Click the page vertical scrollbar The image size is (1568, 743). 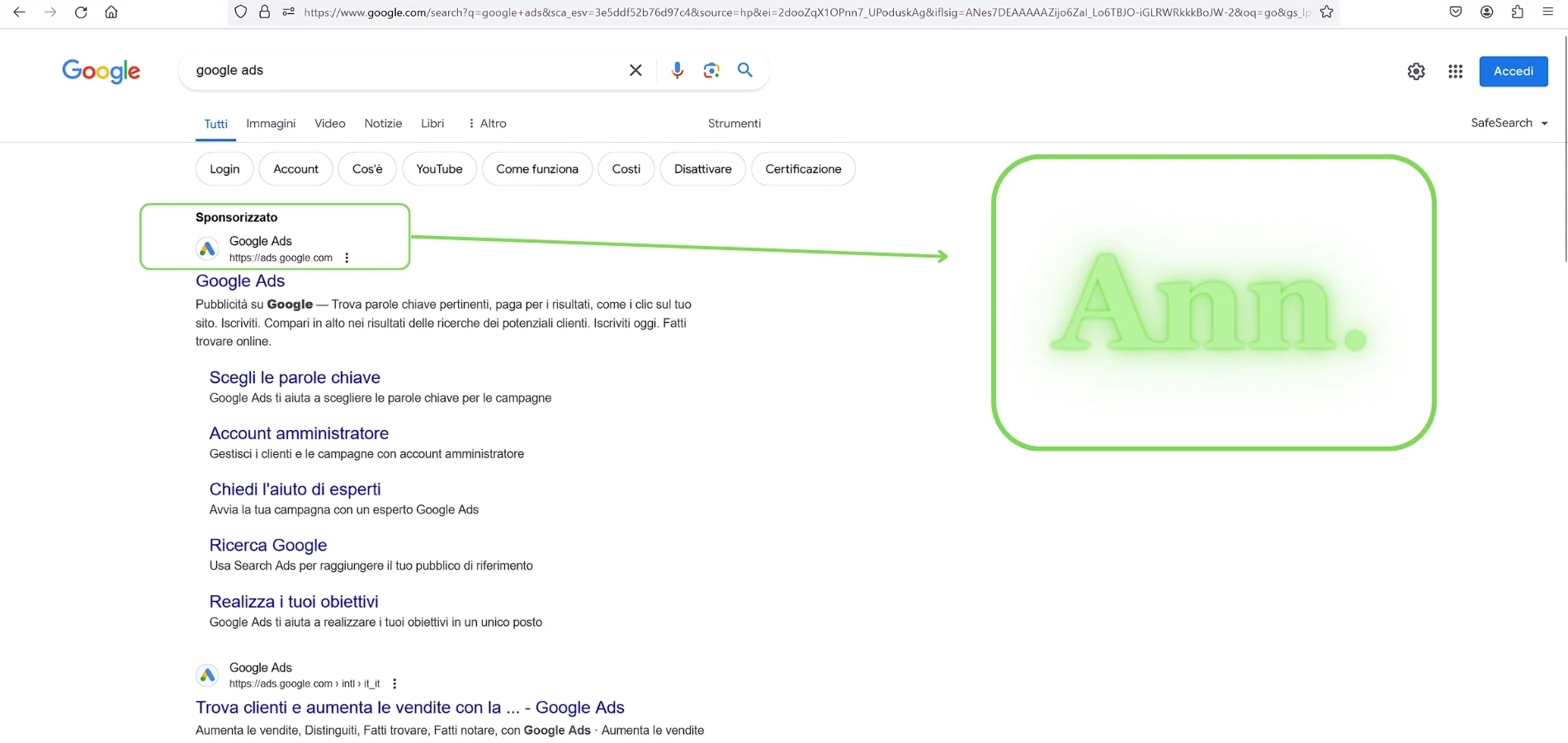(1564, 149)
